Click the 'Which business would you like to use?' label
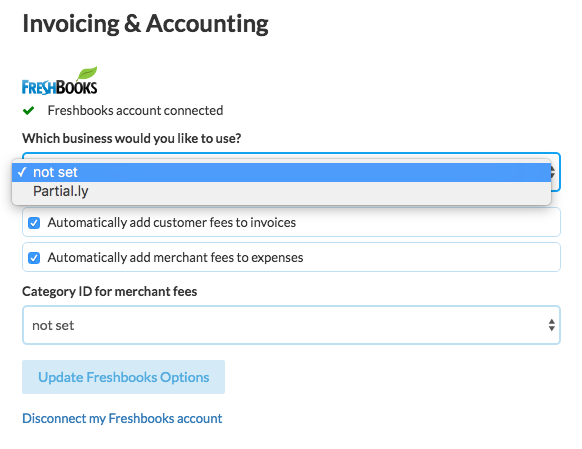This screenshot has width=582, height=449. 132,138
